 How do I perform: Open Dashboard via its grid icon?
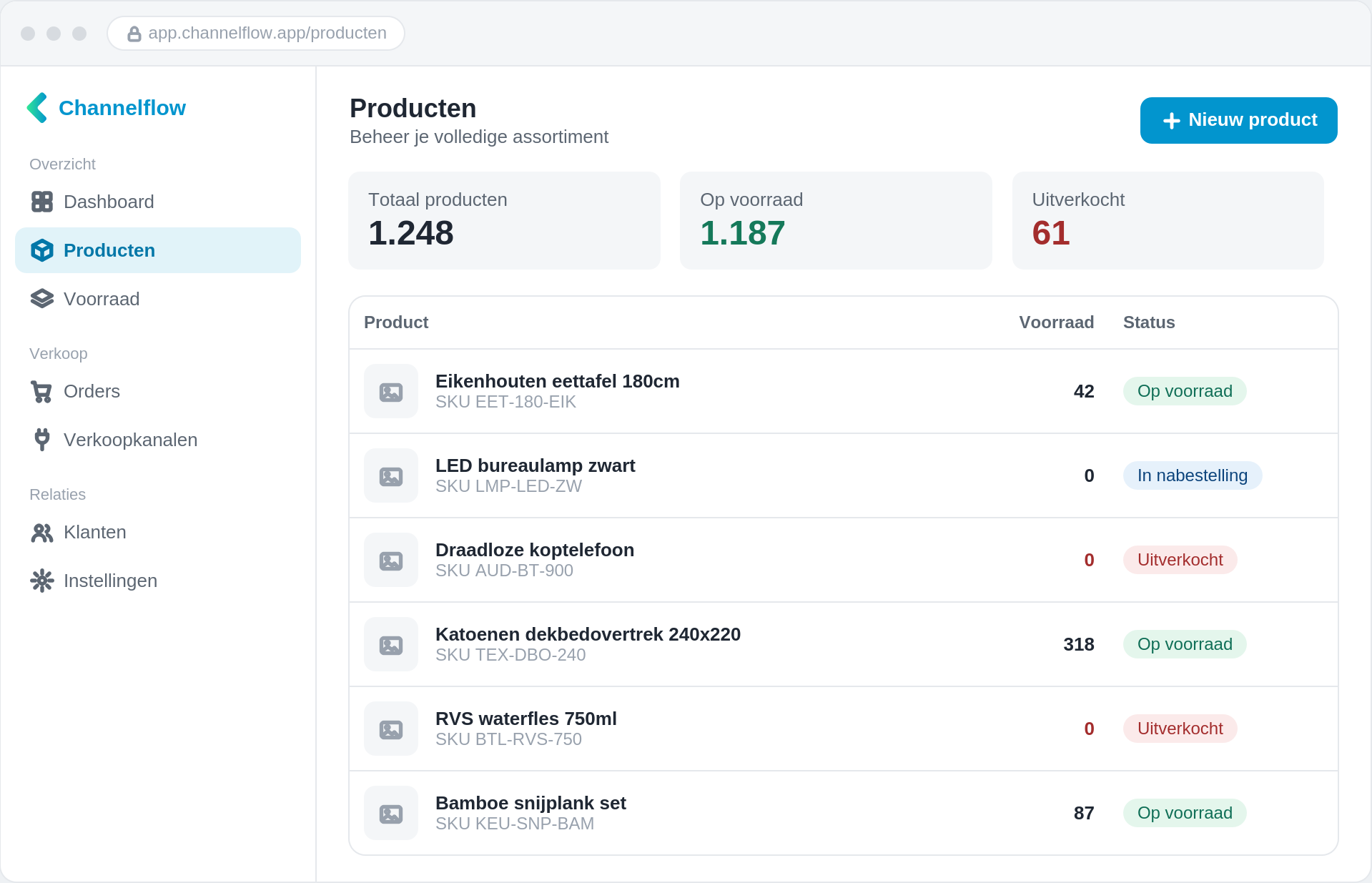[42, 202]
